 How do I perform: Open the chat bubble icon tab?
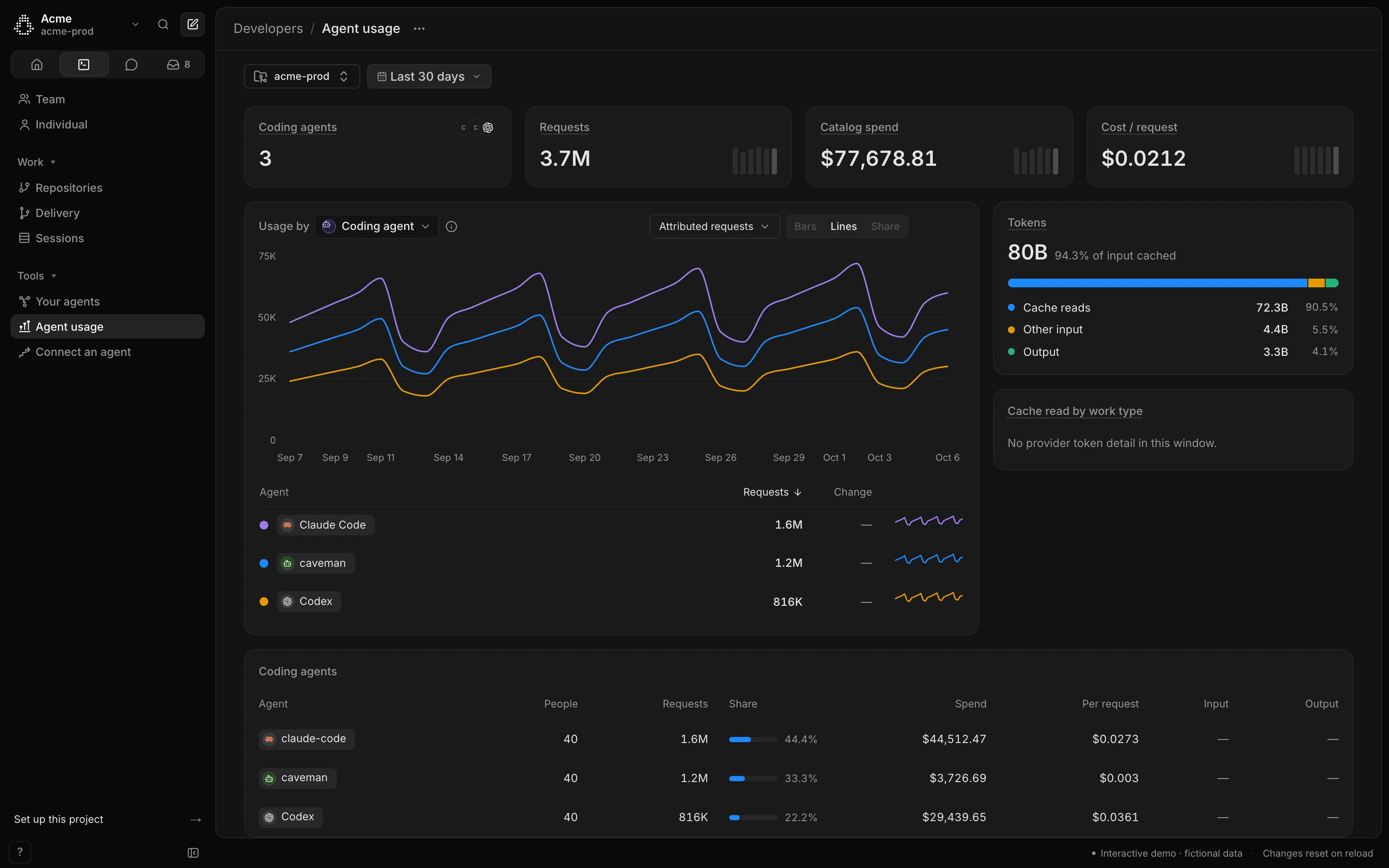(131, 64)
